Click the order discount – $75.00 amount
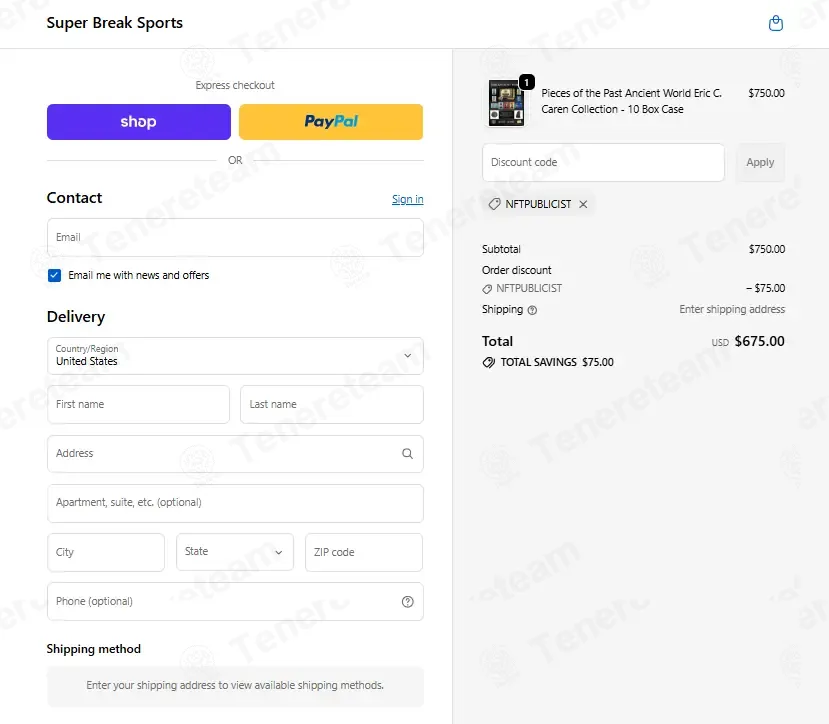The height and width of the screenshot is (724, 829). pyautogui.click(x=765, y=289)
